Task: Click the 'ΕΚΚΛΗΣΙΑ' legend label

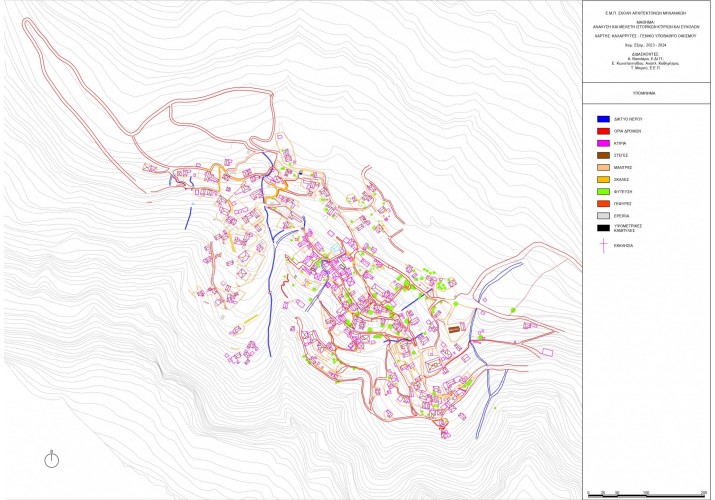Action: coord(623,246)
